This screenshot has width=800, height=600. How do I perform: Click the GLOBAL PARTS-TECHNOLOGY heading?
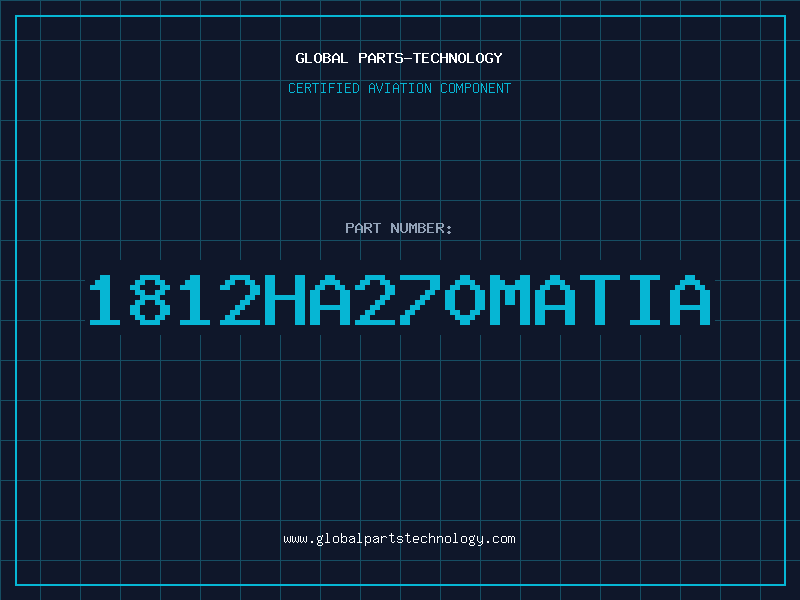click(399, 58)
